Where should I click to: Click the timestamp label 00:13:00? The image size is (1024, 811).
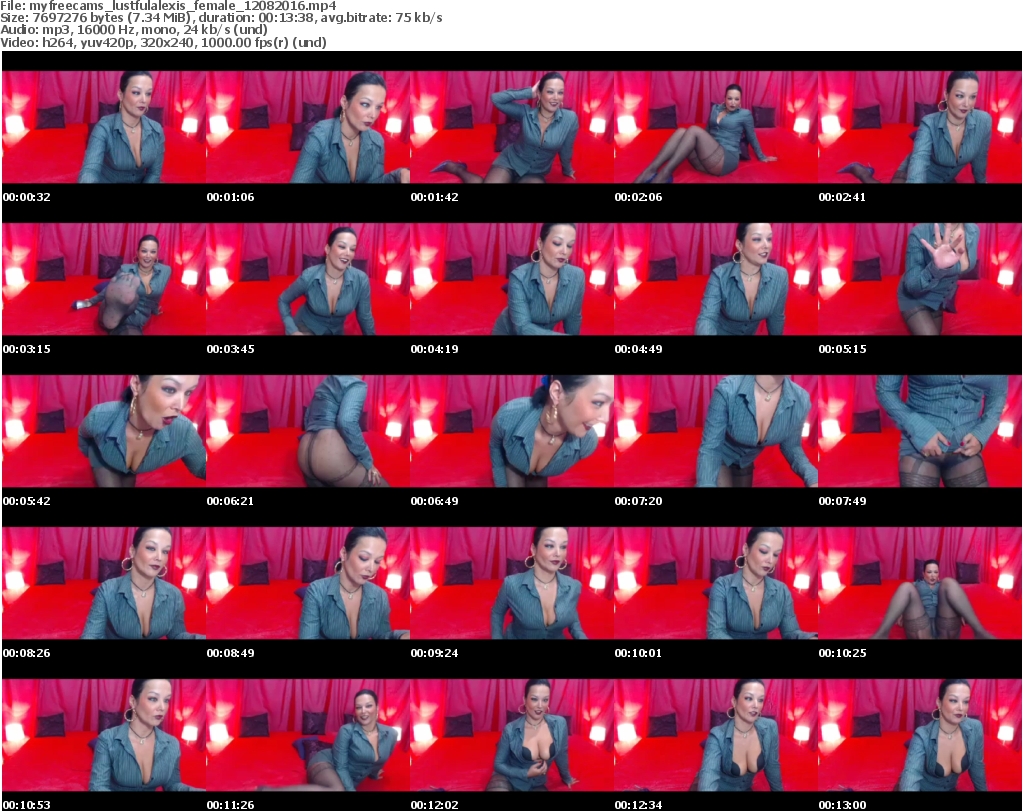(842, 805)
